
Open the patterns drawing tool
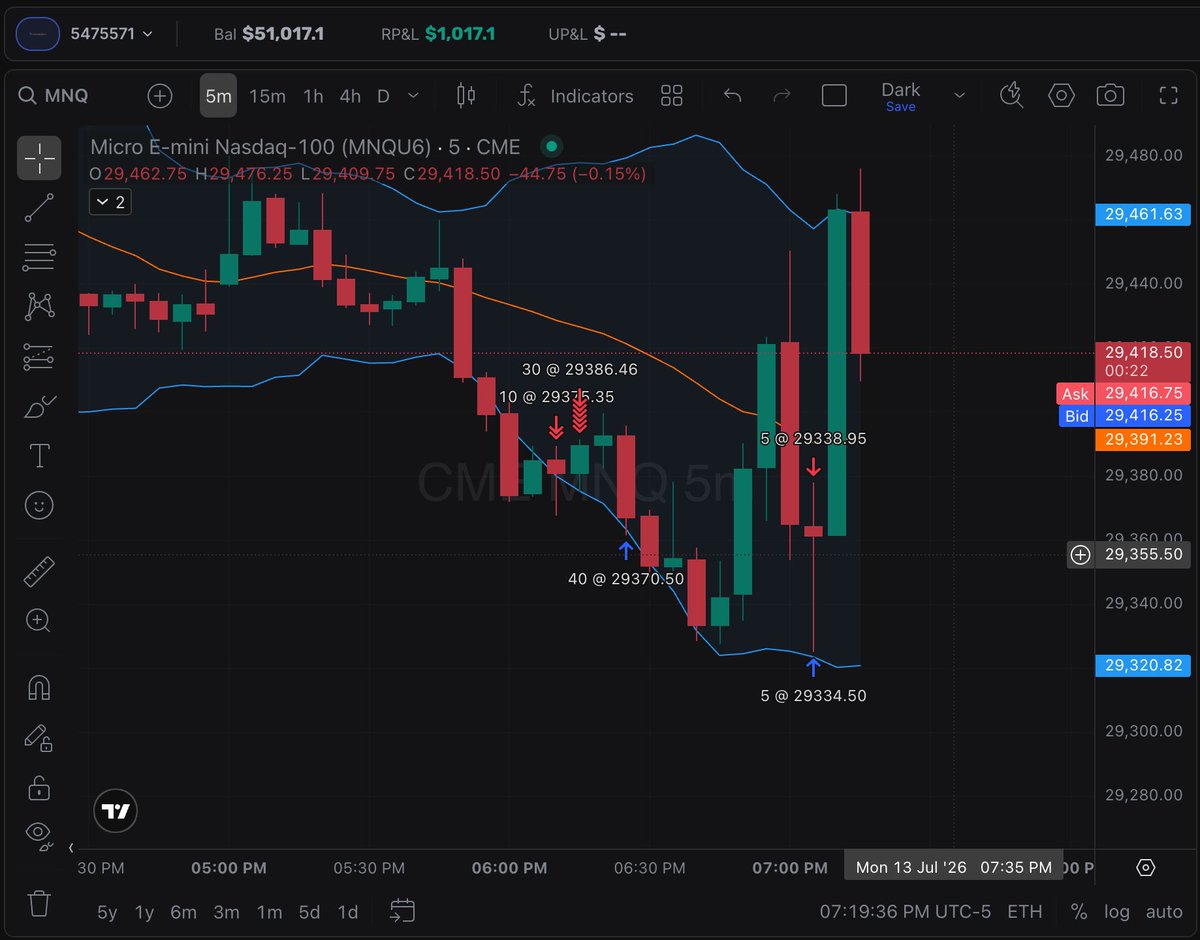39,306
